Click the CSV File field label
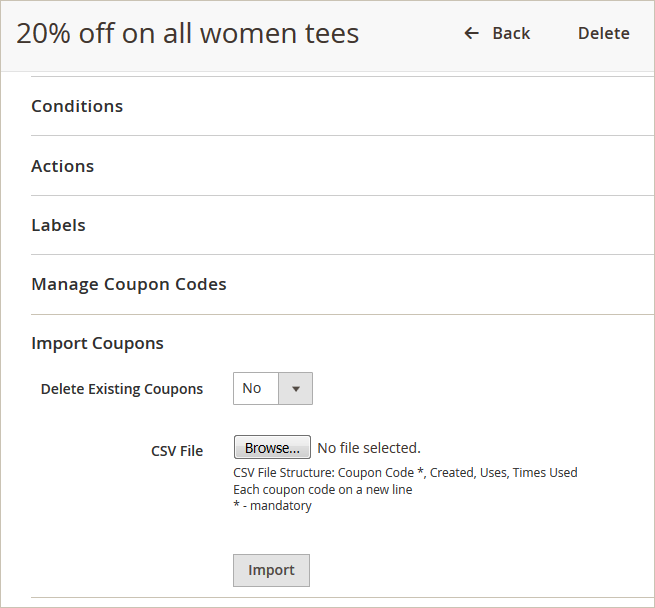The image size is (655, 608). [x=177, y=451]
